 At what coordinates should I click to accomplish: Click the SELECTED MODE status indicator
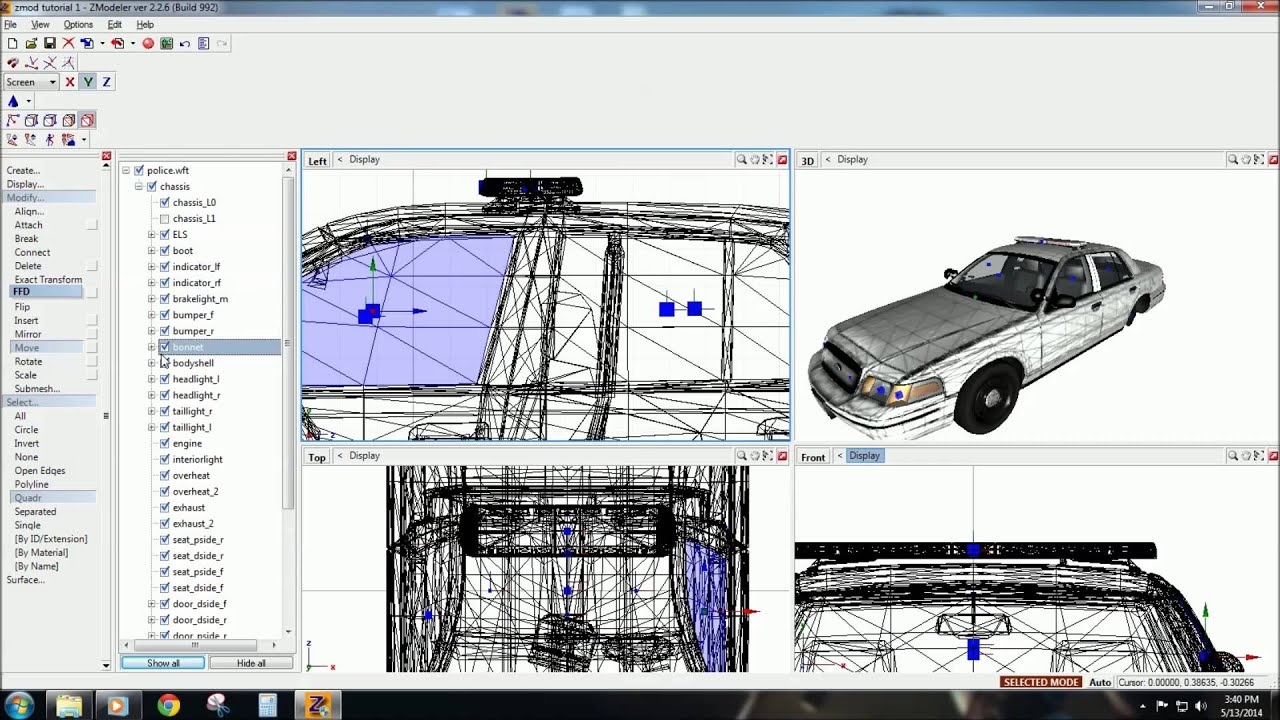(1041, 682)
